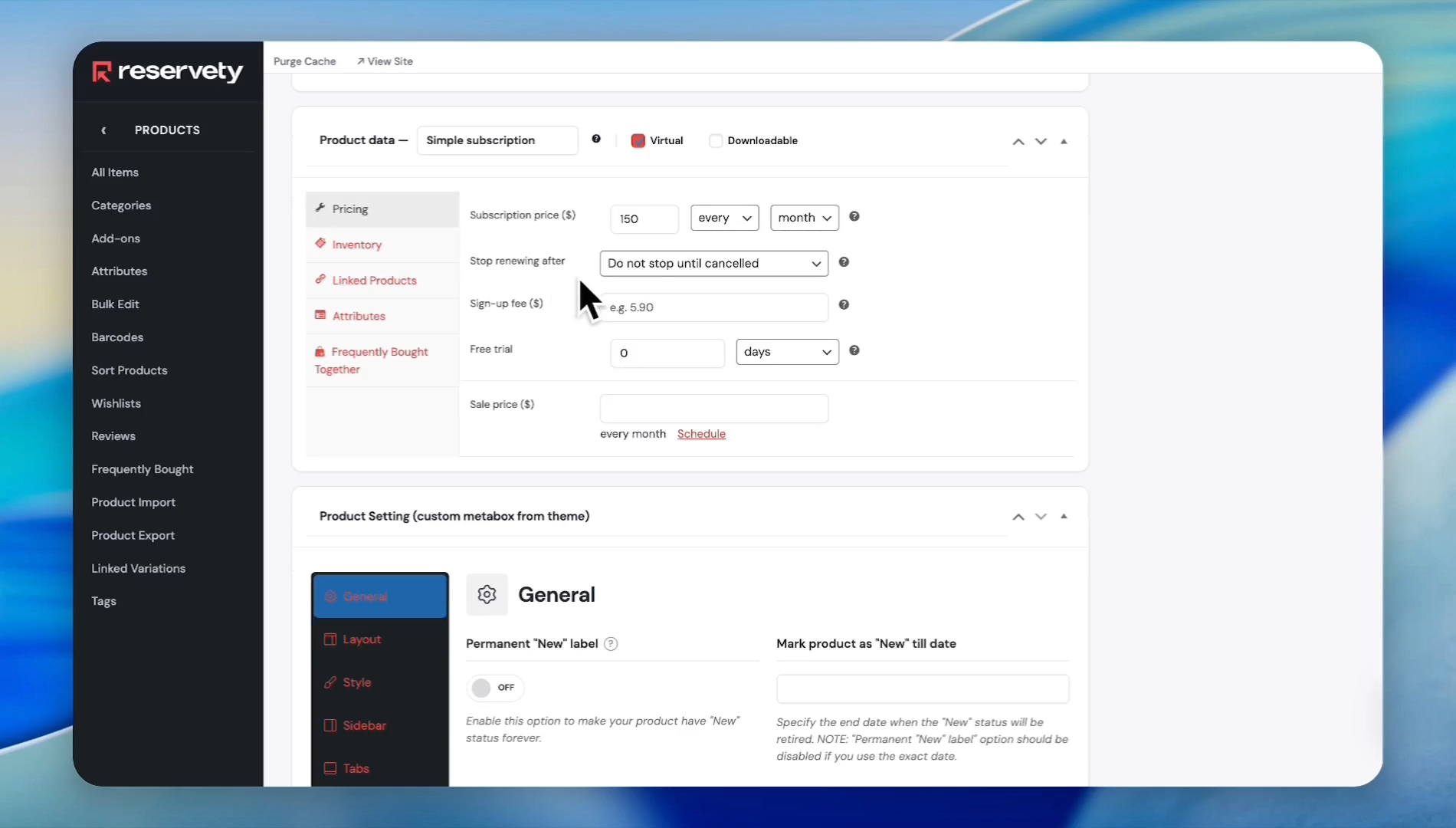The height and width of the screenshot is (828, 1456).
Task: Click the Sign-up fee input field
Action: point(713,307)
